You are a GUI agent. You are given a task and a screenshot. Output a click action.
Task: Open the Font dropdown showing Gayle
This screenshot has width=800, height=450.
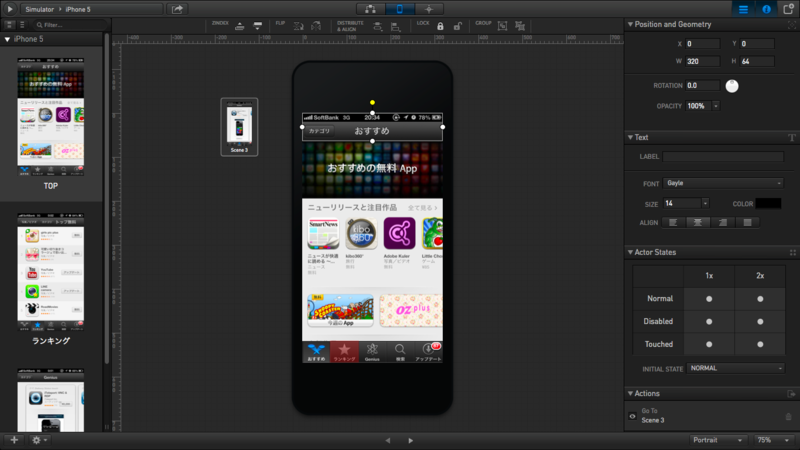point(723,183)
